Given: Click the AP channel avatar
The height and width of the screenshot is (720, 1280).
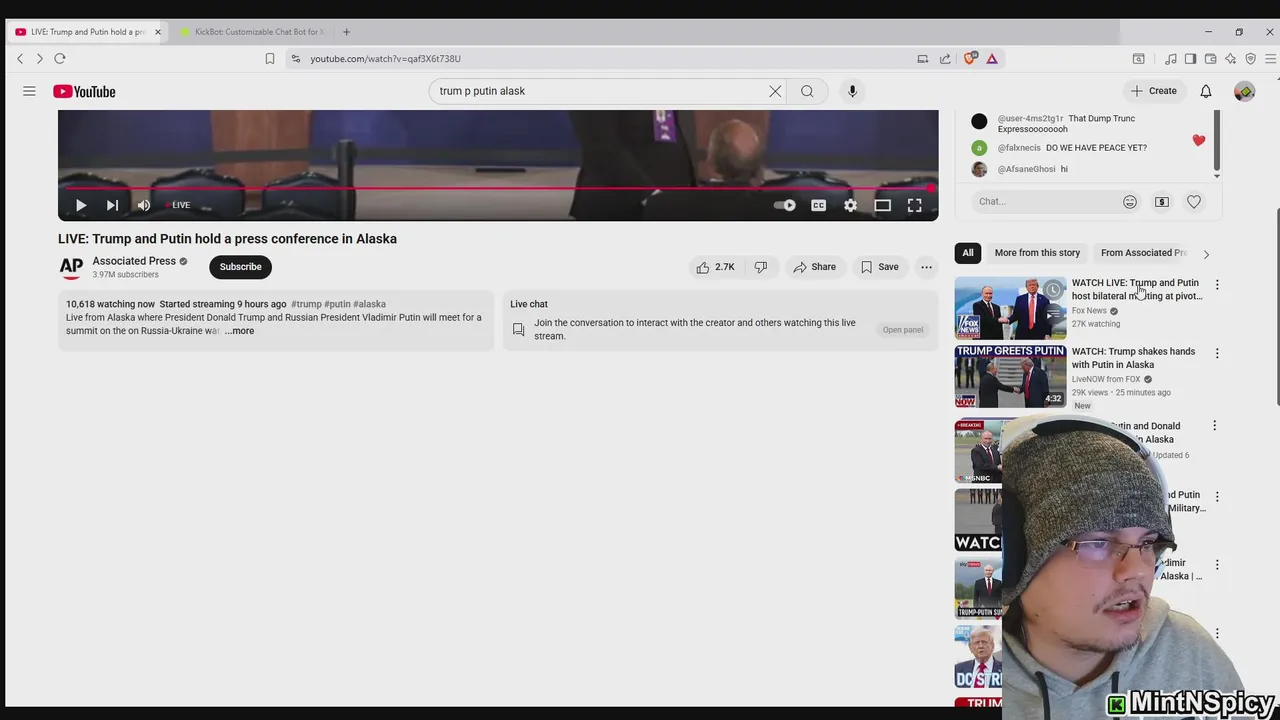Looking at the screenshot, I should (71, 267).
